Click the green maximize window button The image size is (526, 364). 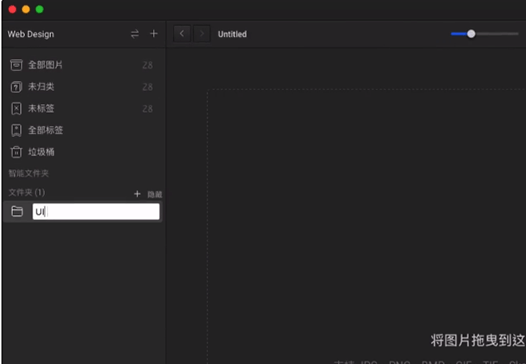(40, 9)
